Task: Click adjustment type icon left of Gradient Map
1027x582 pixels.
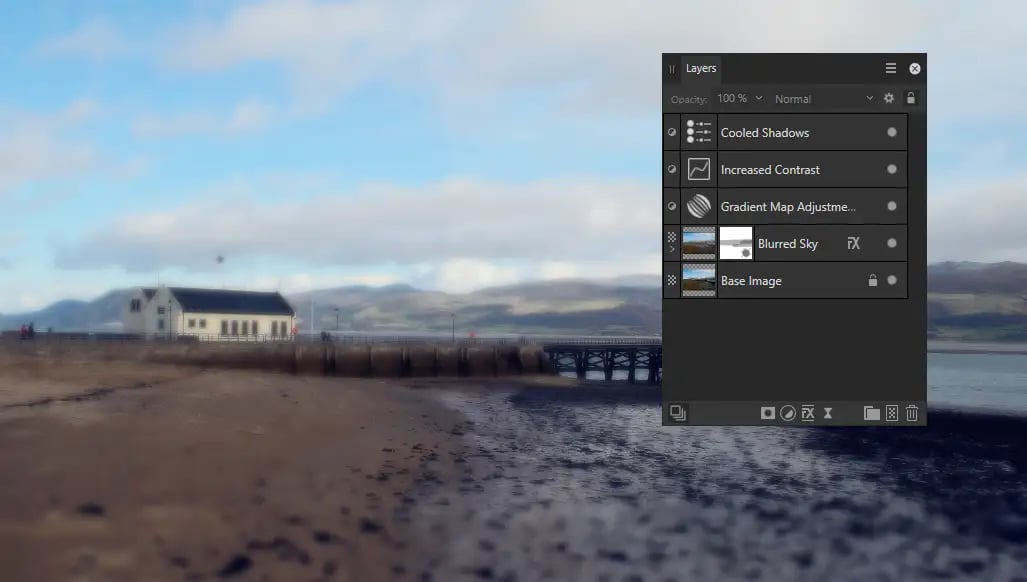Action: tap(672, 206)
